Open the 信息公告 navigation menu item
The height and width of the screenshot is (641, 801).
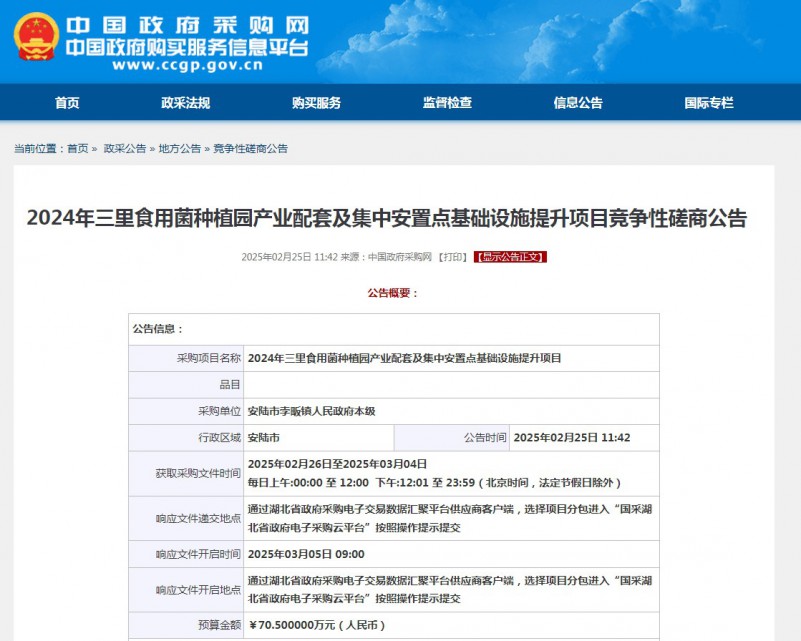(578, 103)
